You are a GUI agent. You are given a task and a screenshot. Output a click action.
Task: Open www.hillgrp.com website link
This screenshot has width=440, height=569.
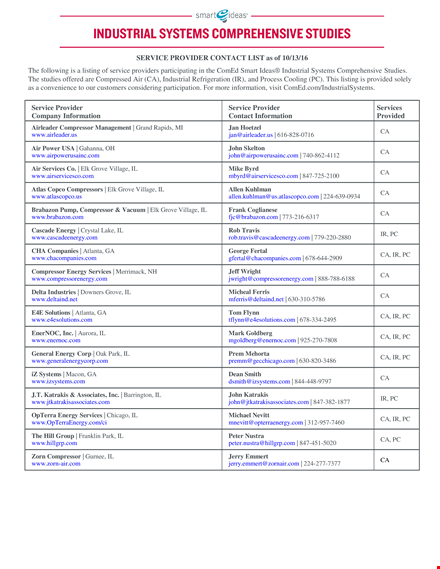pyautogui.click(x=54, y=443)
